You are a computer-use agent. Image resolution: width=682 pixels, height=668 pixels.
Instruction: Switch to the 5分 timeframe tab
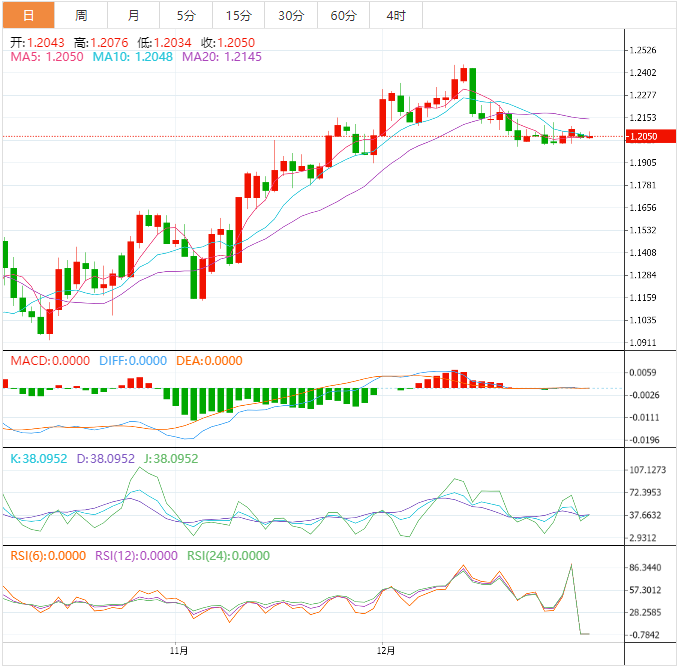pyautogui.click(x=186, y=15)
